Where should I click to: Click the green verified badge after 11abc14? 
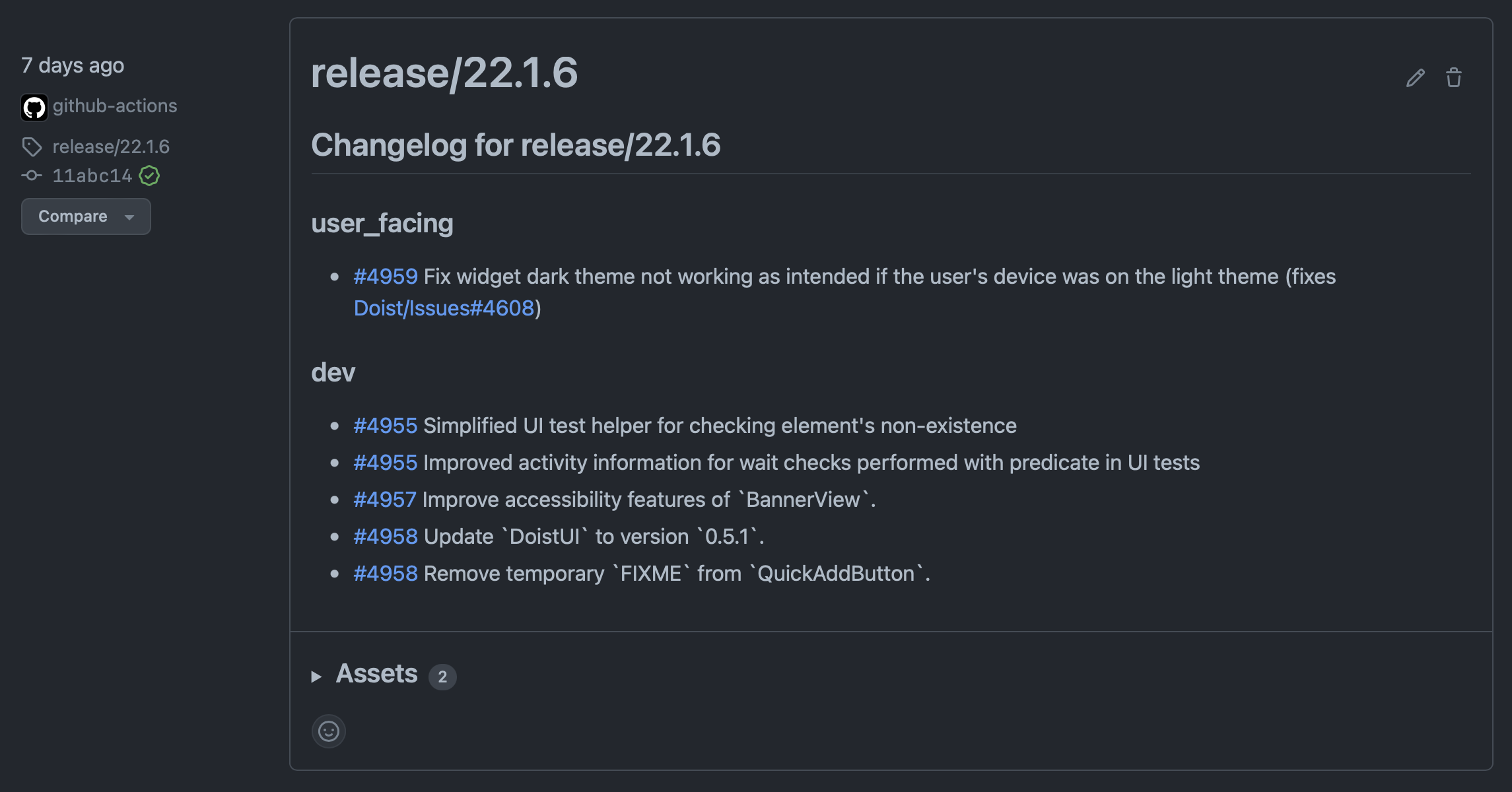149,176
